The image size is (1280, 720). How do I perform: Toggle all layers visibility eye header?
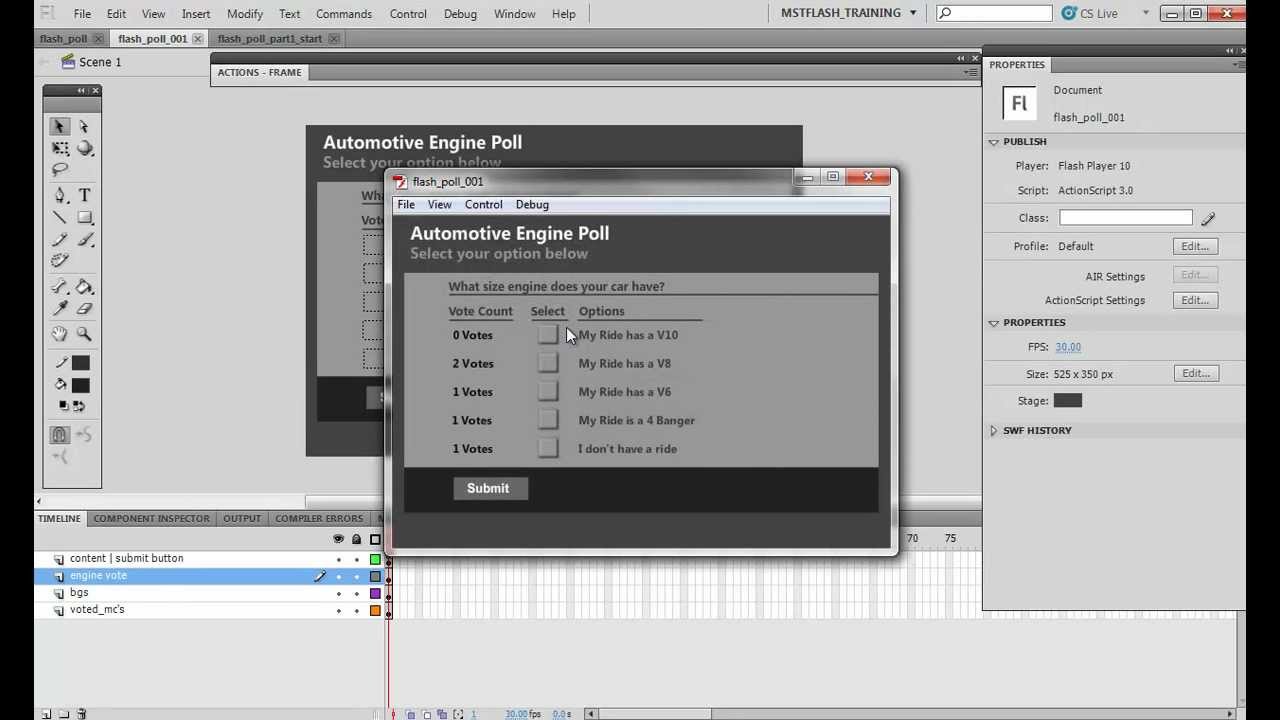tap(339, 539)
